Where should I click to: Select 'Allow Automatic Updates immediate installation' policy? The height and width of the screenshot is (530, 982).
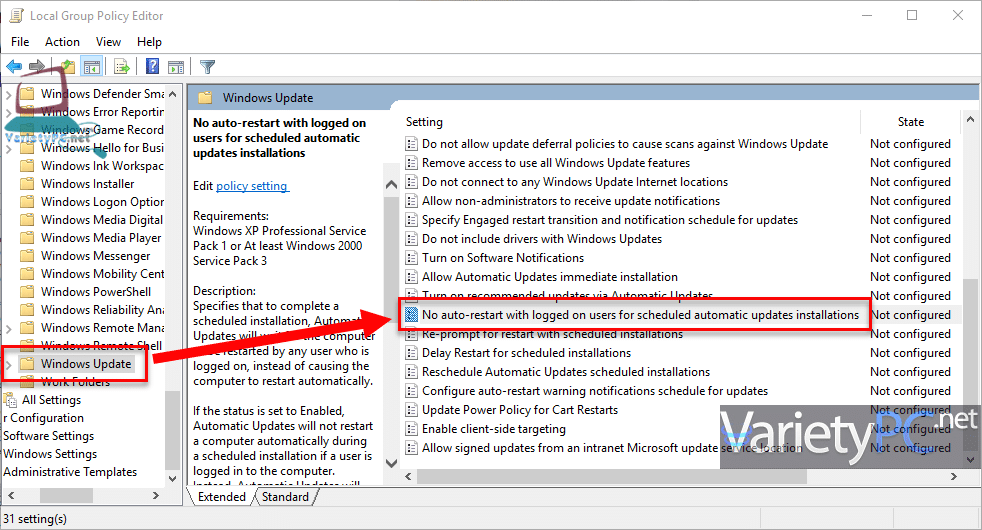(550, 277)
